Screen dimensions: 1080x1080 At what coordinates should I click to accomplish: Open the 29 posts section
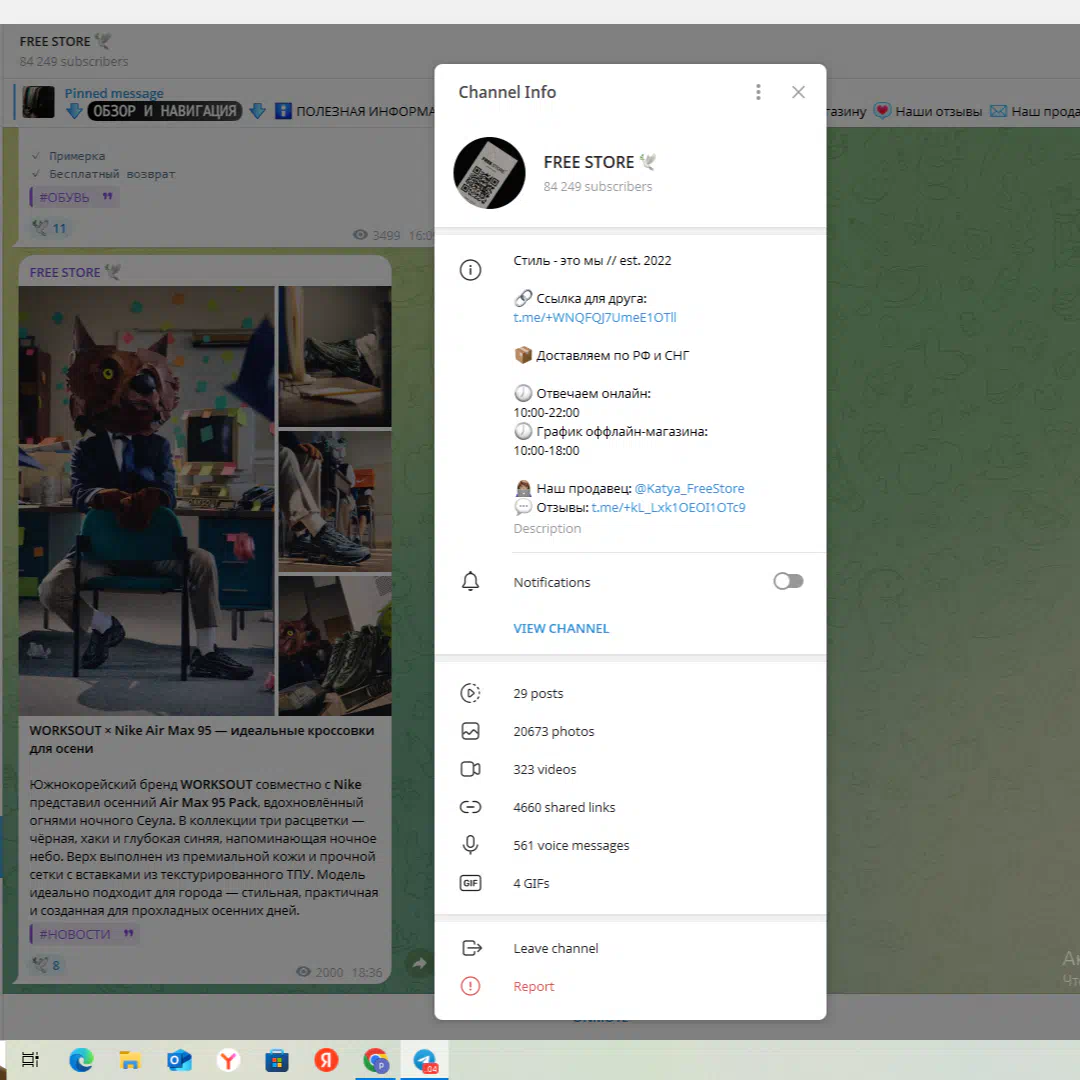(x=538, y=693)
